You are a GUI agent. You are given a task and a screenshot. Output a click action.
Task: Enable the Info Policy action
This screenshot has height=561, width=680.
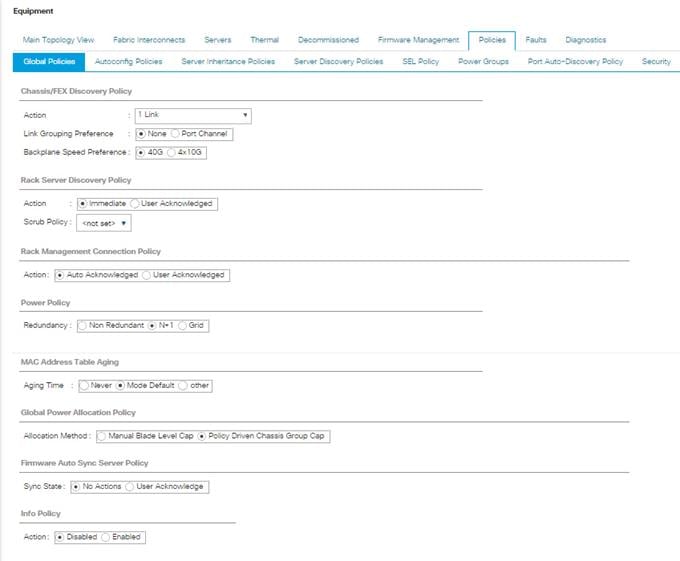(x=106, y=537)
